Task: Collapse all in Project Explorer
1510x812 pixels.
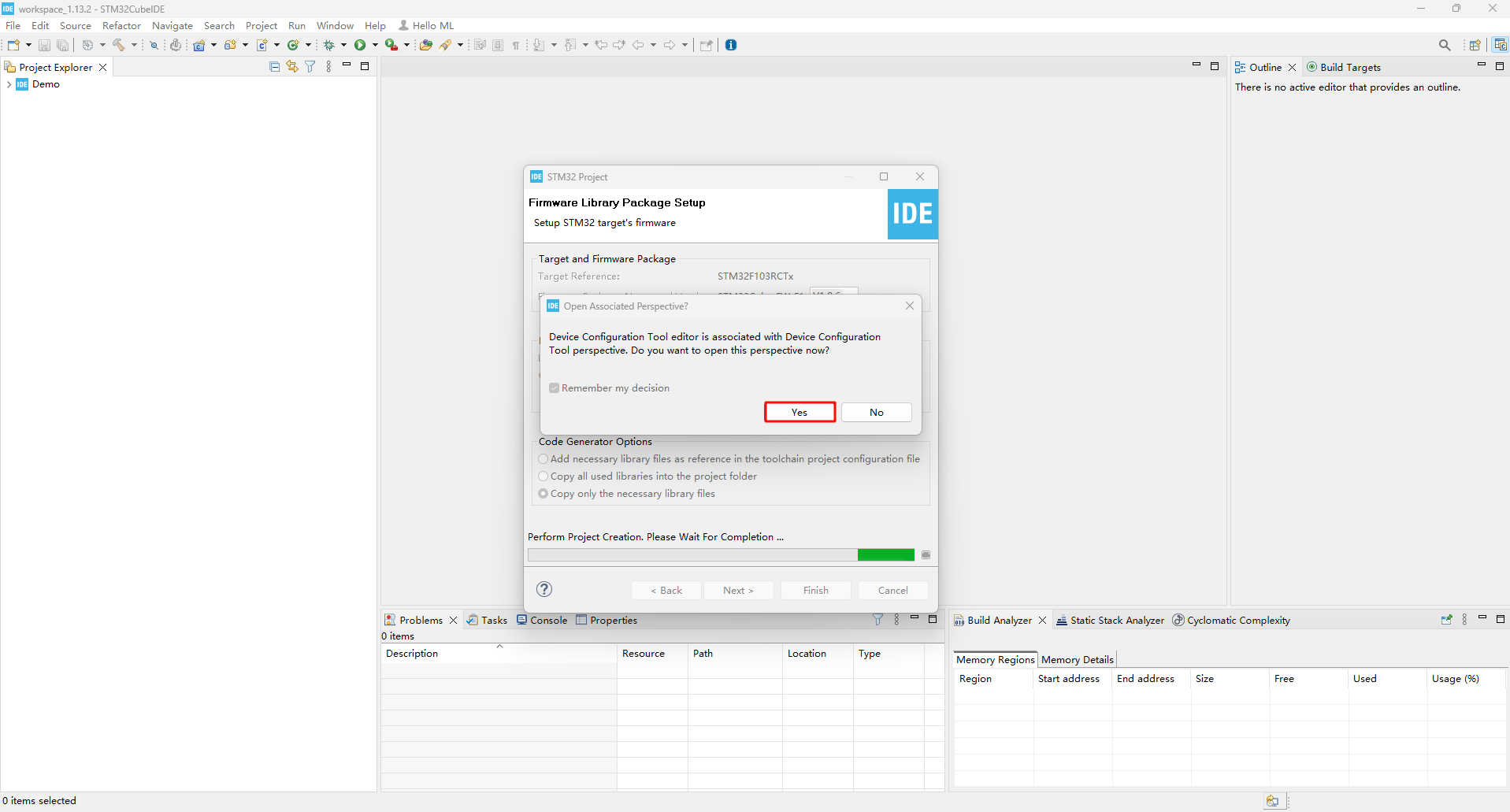Action: pyautogui.click(x=275, y=67)
